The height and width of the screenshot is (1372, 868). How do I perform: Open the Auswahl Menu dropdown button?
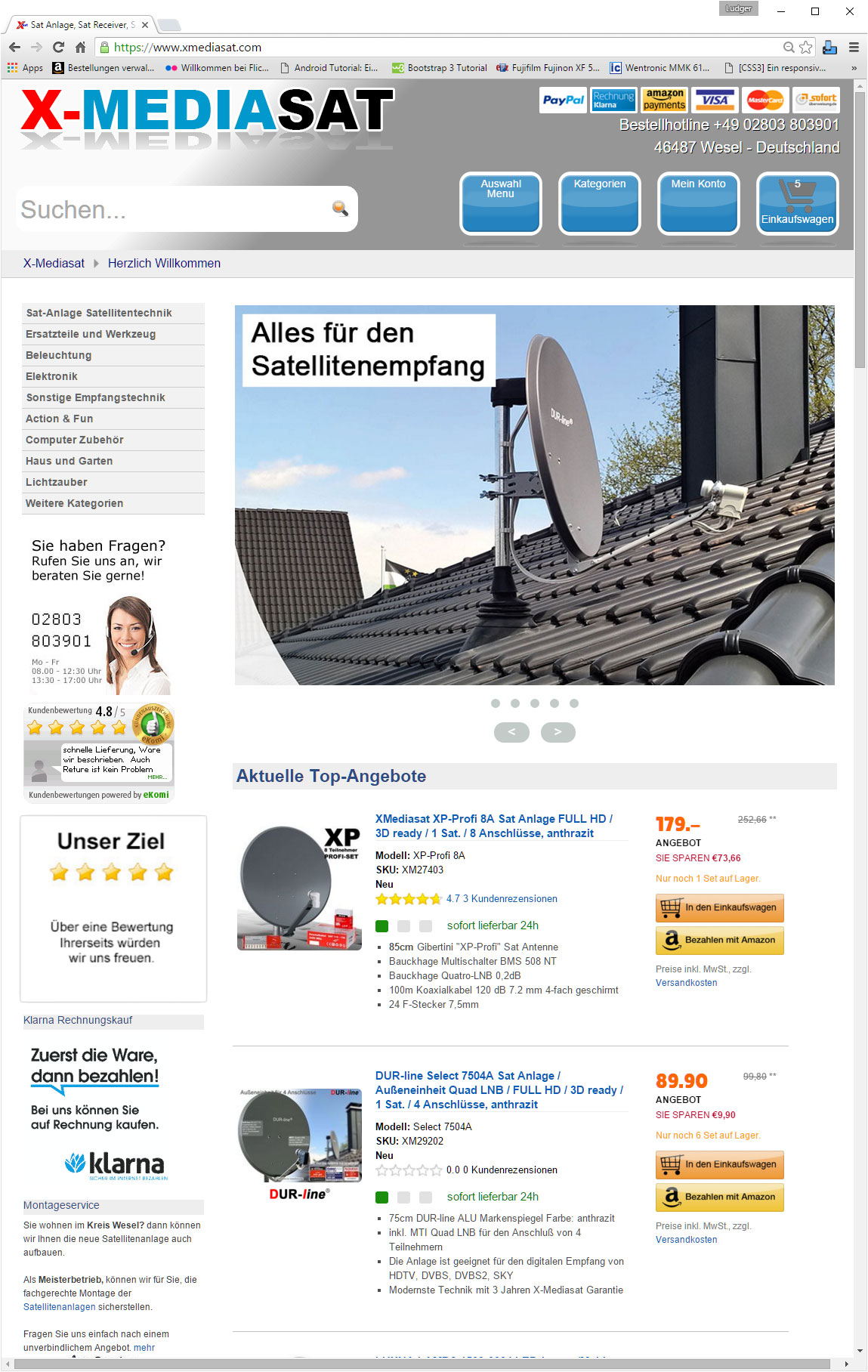coord(501,204)
